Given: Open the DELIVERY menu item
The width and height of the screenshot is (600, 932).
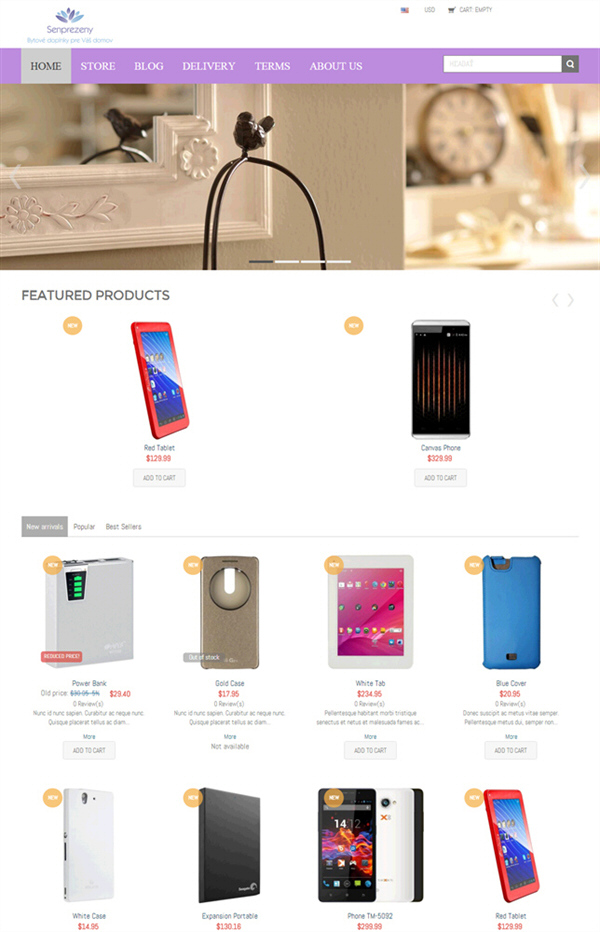Looking at the screenshot, I should pos(209,66).
